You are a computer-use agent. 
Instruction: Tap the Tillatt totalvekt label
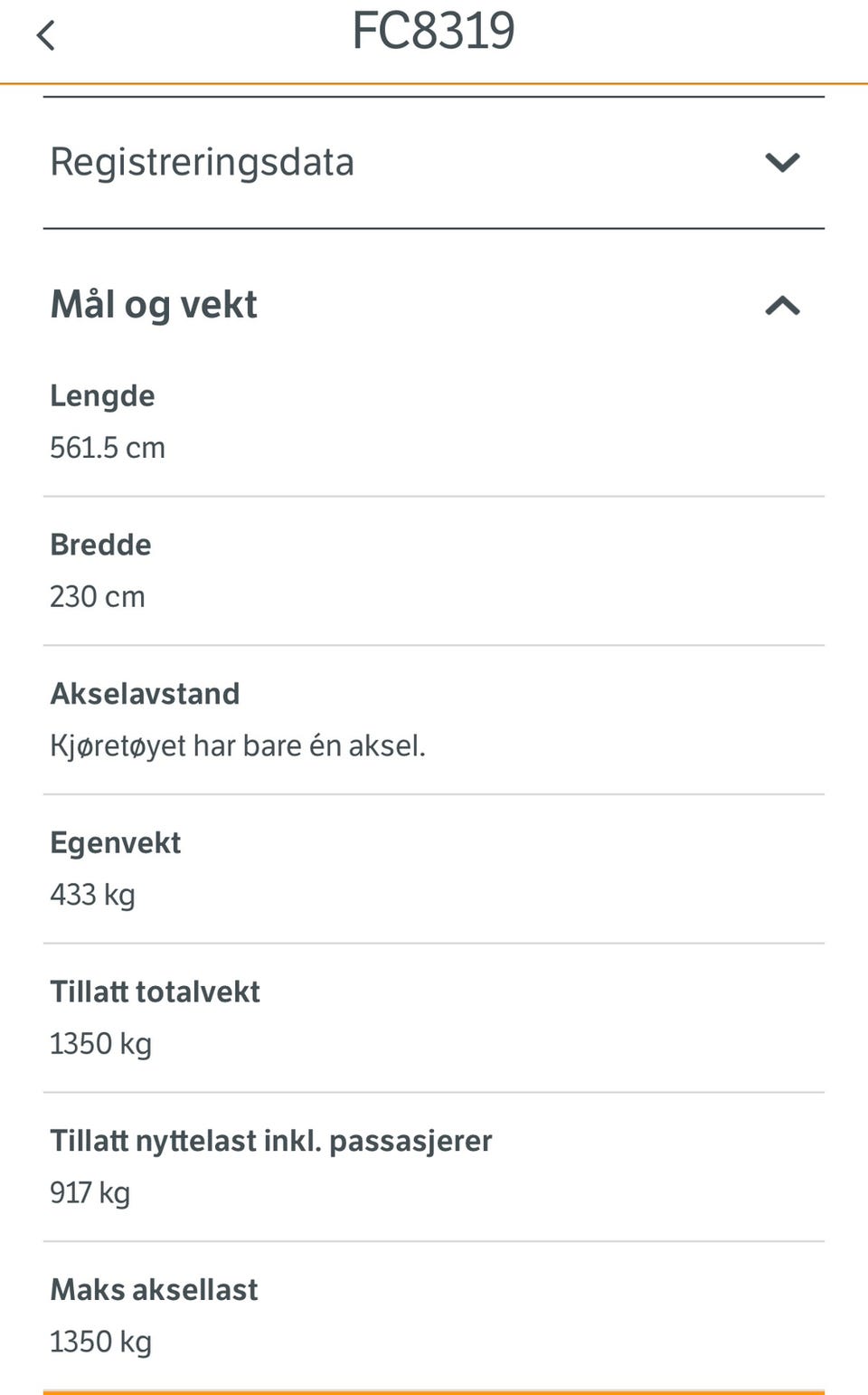tap(155, 992)
